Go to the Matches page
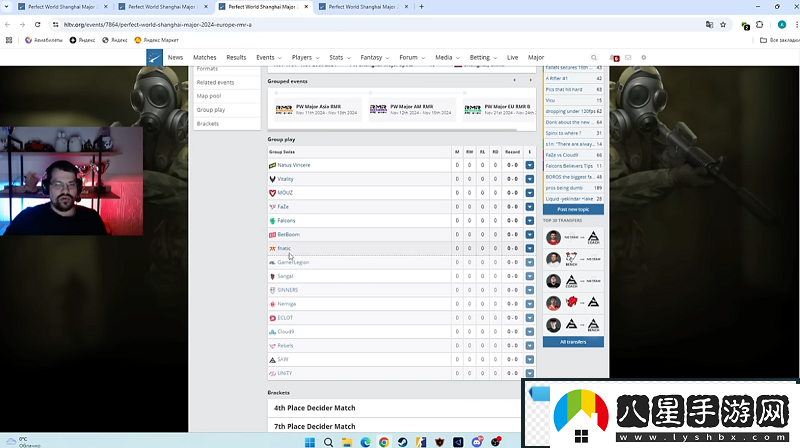Image resolution: width=800 pixels, height=448 pixels. [x=205, y=58]
